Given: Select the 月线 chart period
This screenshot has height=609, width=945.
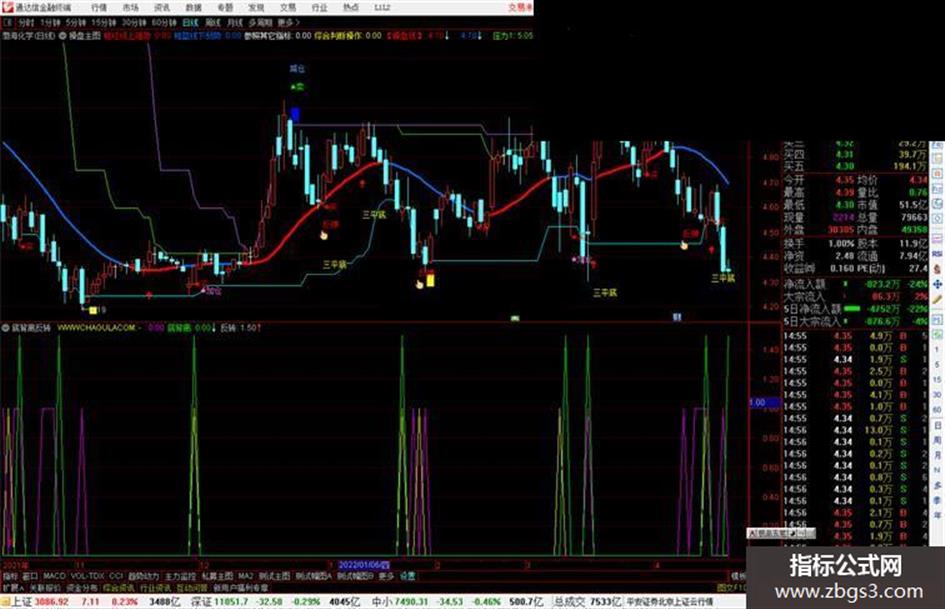Looking at the screenshot, I should coord(234,23).
